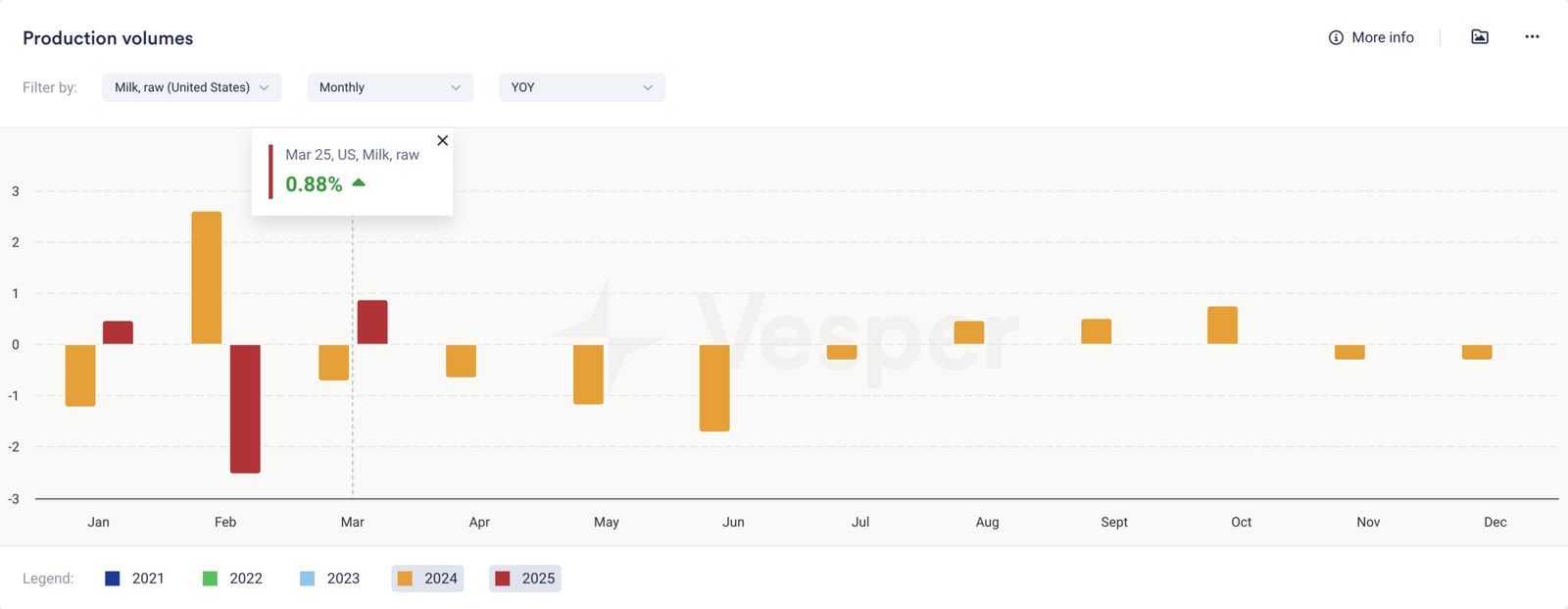Close the Mar 25 tooltip popup
This screenshot has width=1568, height=609.
point(443,140)
